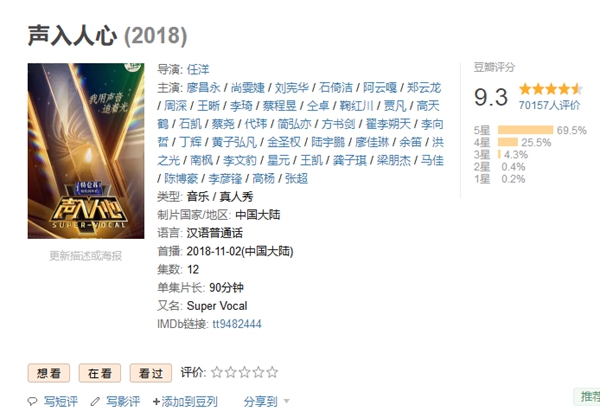Open cast member 周深 page
Image resolution: width=600 pixels, height=418 pixels.
(x=175, y=106)
